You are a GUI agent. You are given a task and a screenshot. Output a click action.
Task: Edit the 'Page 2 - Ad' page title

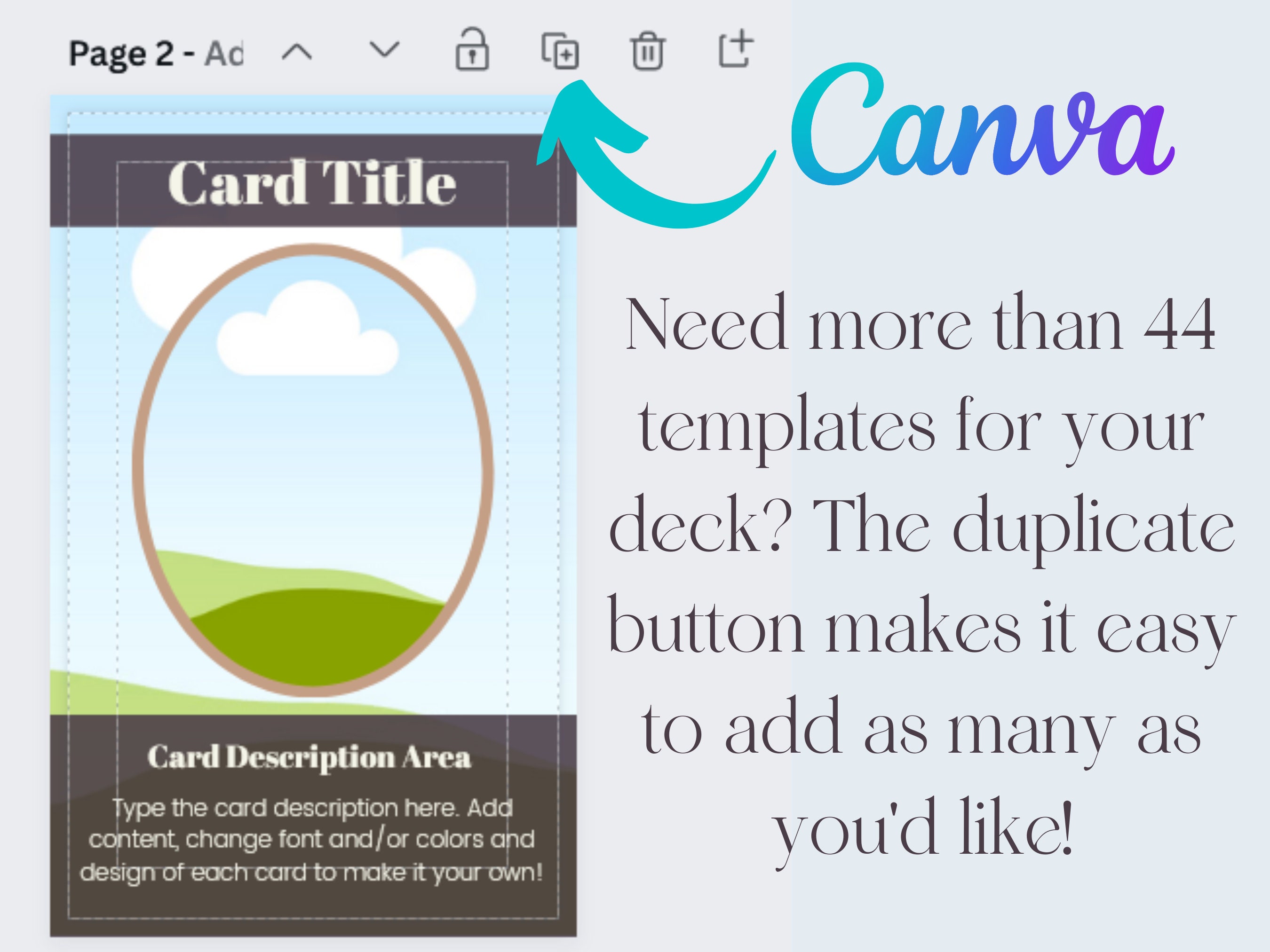pyautogui.click(x=156, y=54)
